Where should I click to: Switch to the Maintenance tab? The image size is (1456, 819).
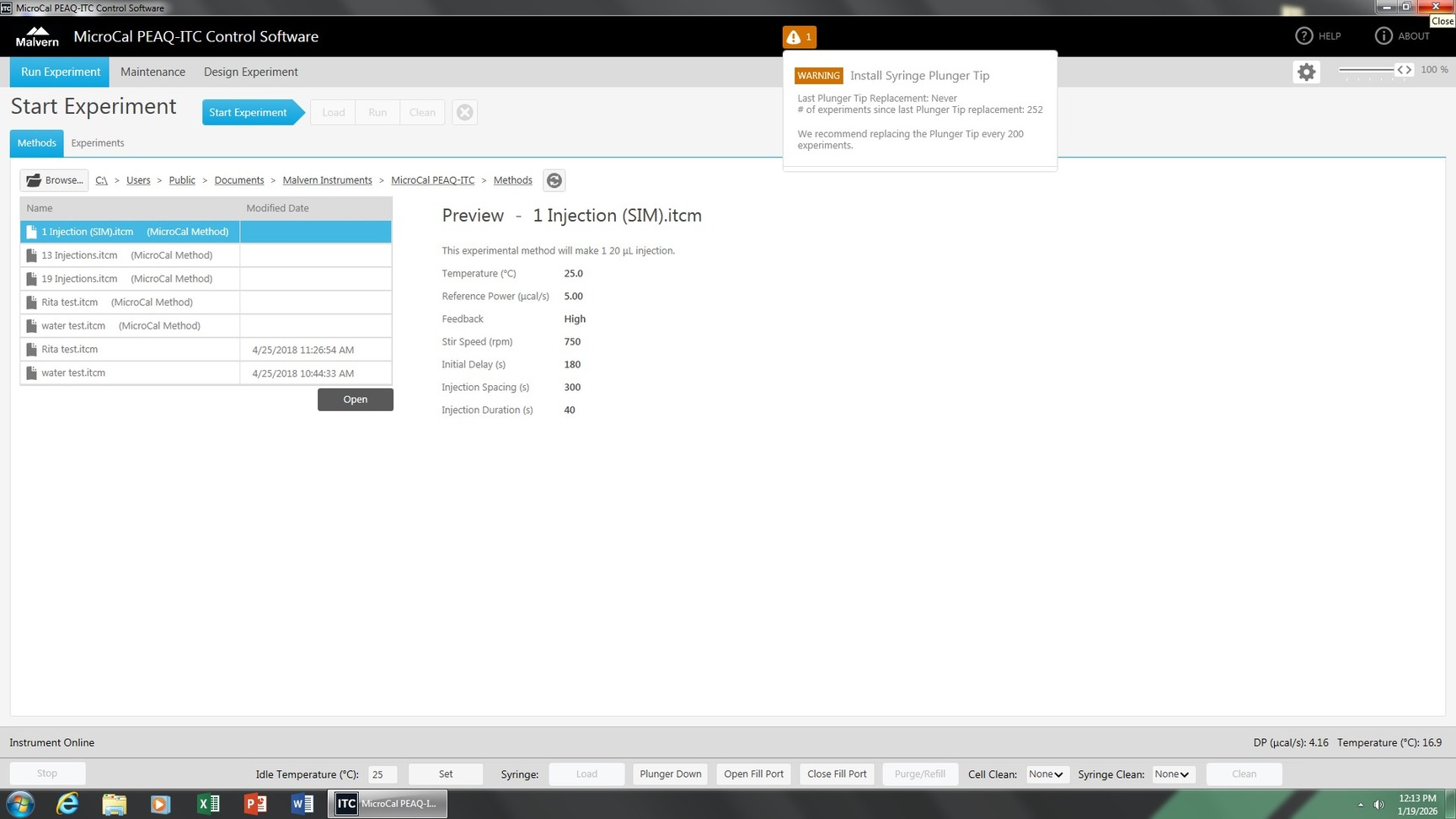(153, 72)
